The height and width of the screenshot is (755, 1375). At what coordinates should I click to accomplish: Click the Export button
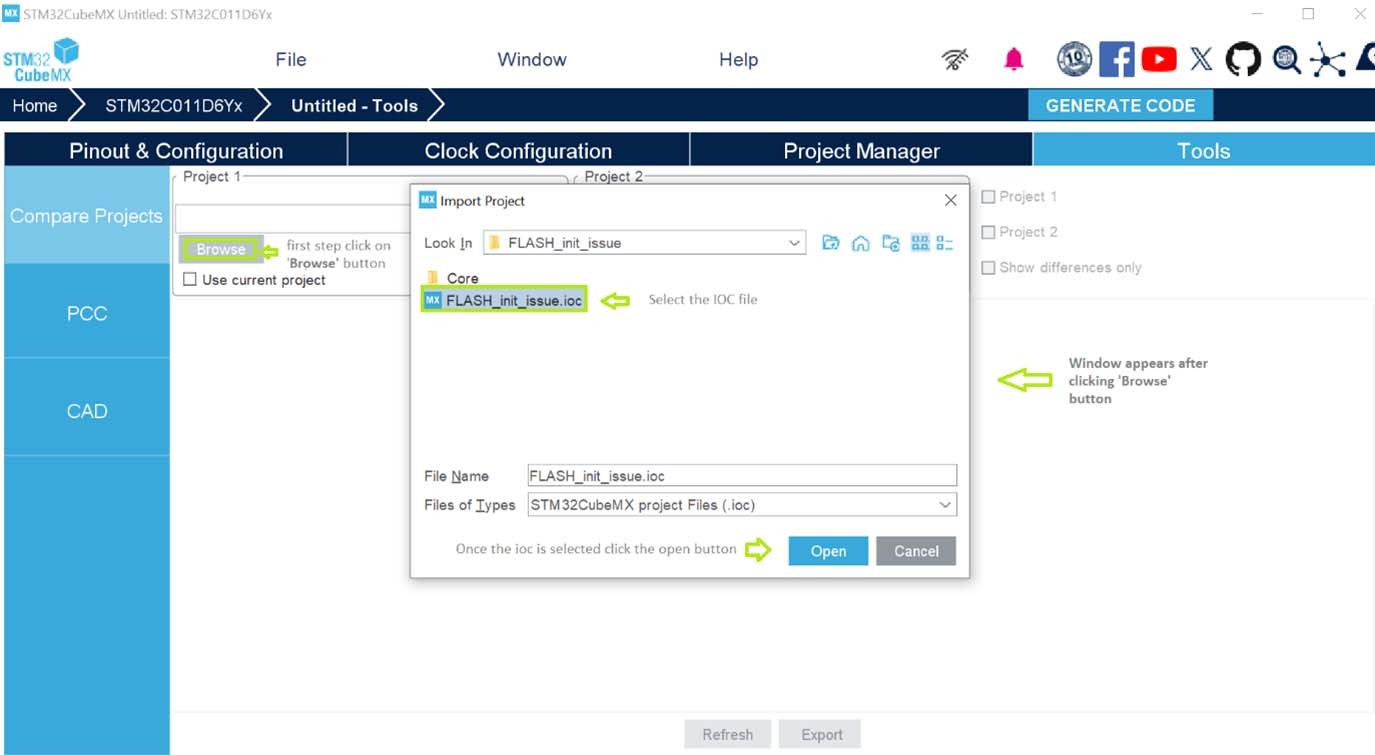(x=822, y=734)
